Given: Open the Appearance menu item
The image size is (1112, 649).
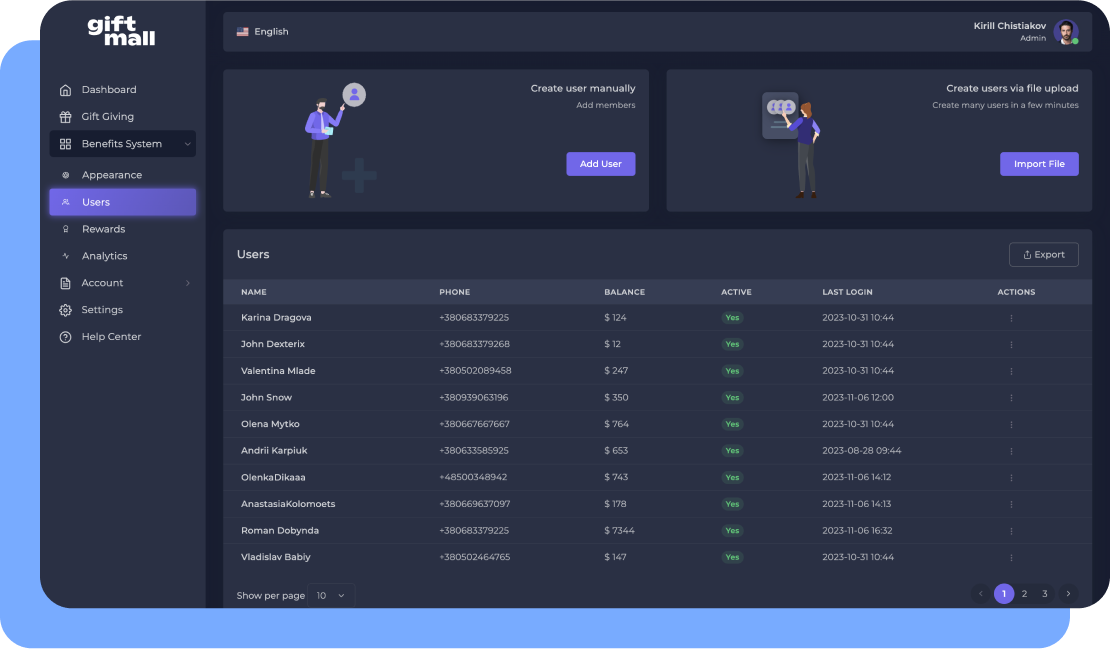Looking at the screenshot, I should [x=111, y=175].
